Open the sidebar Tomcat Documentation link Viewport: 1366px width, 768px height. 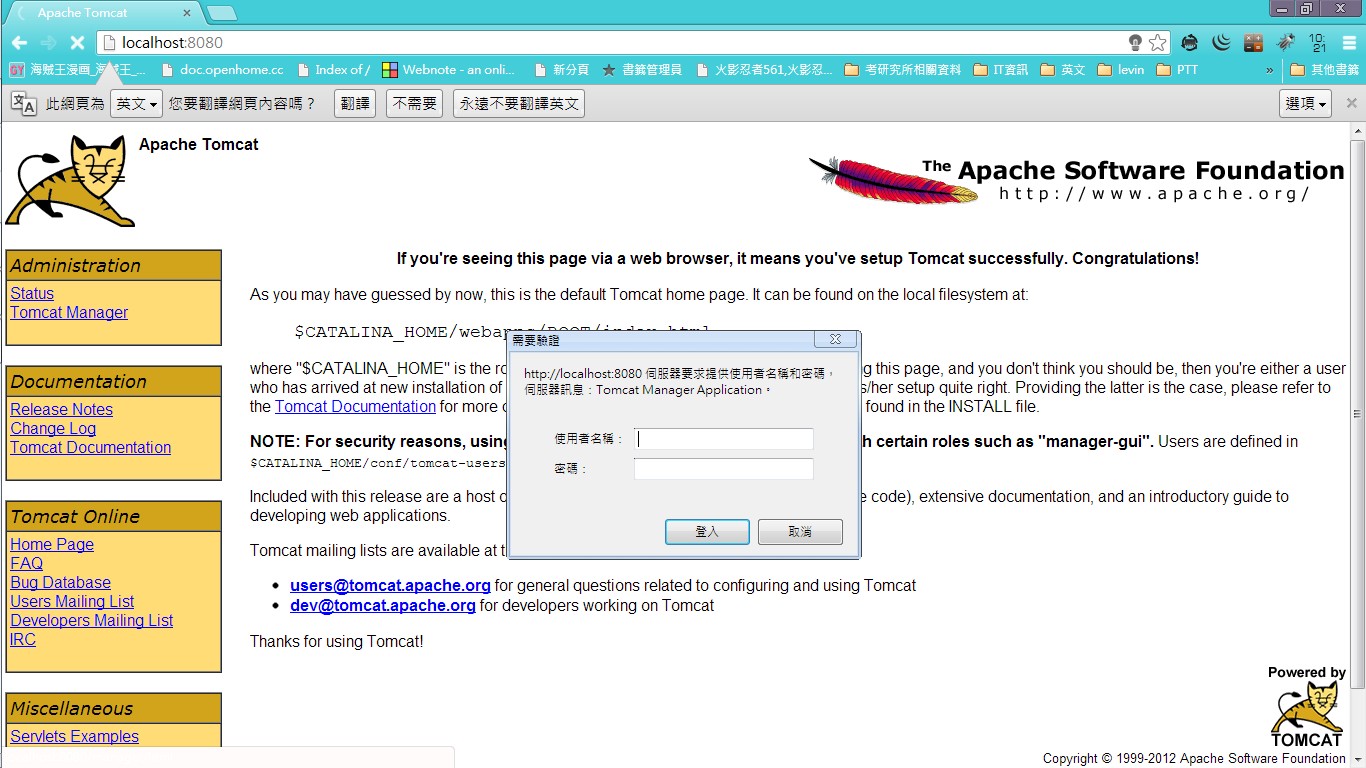90,447
